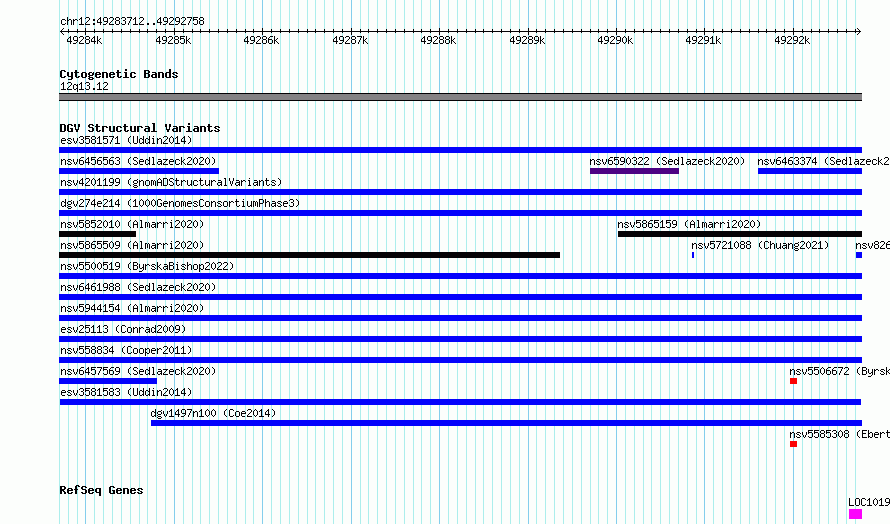Click the gray 12q13.12 cytogenetic band bar
Viewport: 890px width, 524px height.
point(460,97)
